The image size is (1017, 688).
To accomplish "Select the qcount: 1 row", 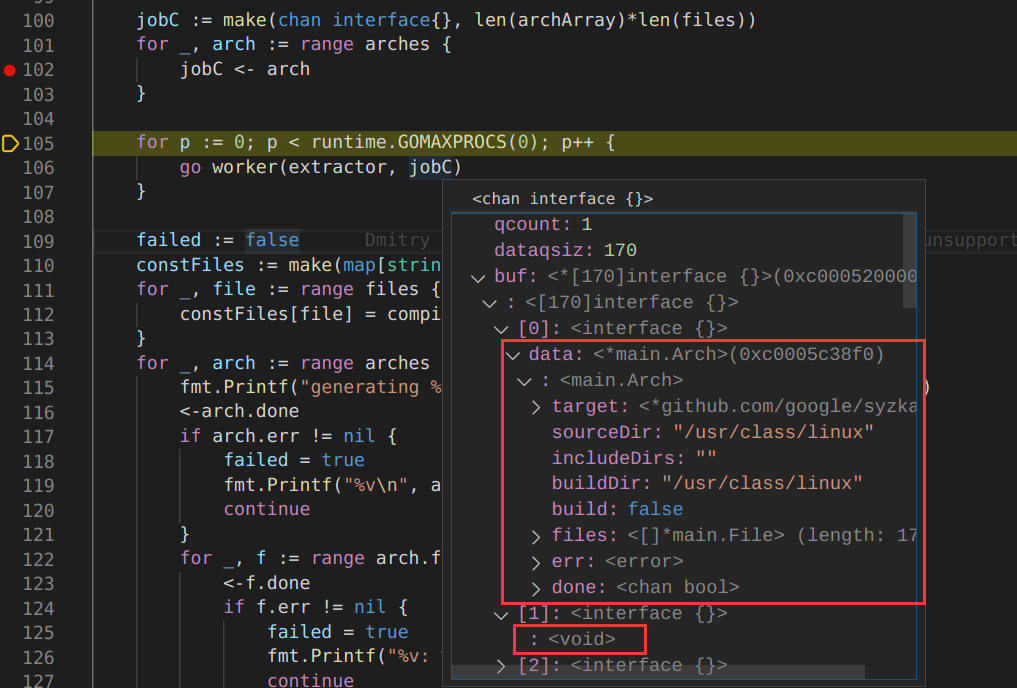I will click(543, 224).
